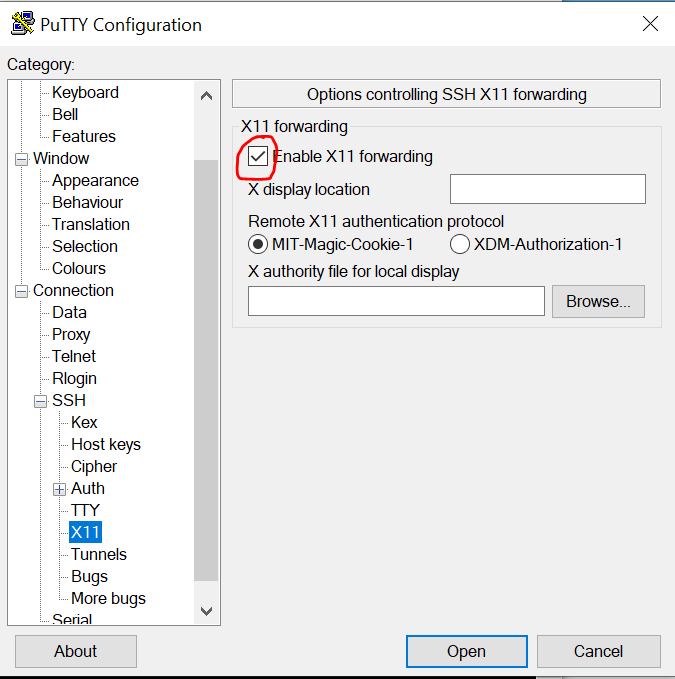Uncheck Enable X11 forwarding checkbox
This screenshot has height=679, width=675.
coord(259,157)
